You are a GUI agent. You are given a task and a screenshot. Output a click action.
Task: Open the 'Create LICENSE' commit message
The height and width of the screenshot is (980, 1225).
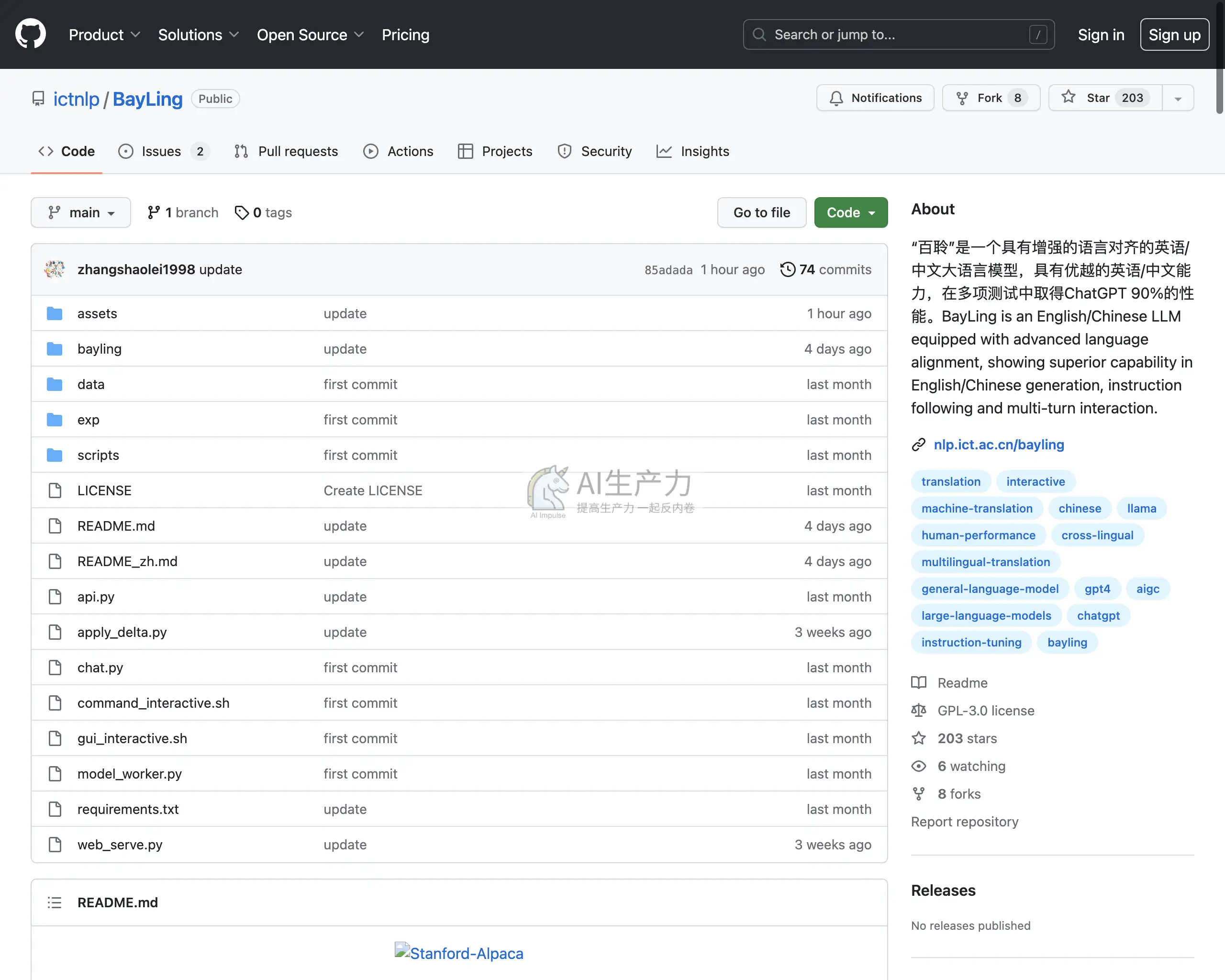(x=373, y=490)
